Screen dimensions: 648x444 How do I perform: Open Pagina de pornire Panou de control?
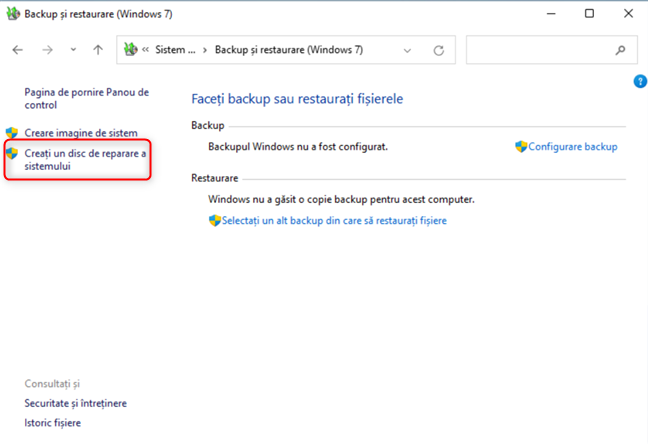86,98
